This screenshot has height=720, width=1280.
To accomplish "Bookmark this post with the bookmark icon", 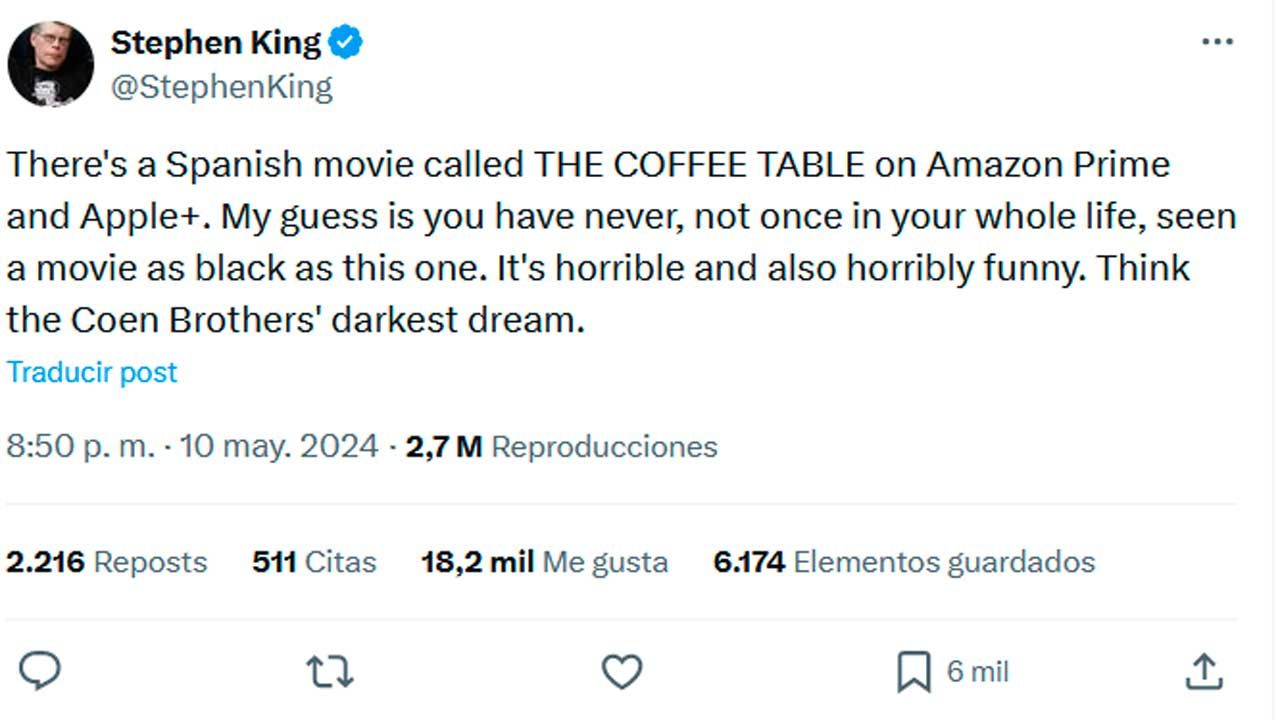I will tap(913, 672).
